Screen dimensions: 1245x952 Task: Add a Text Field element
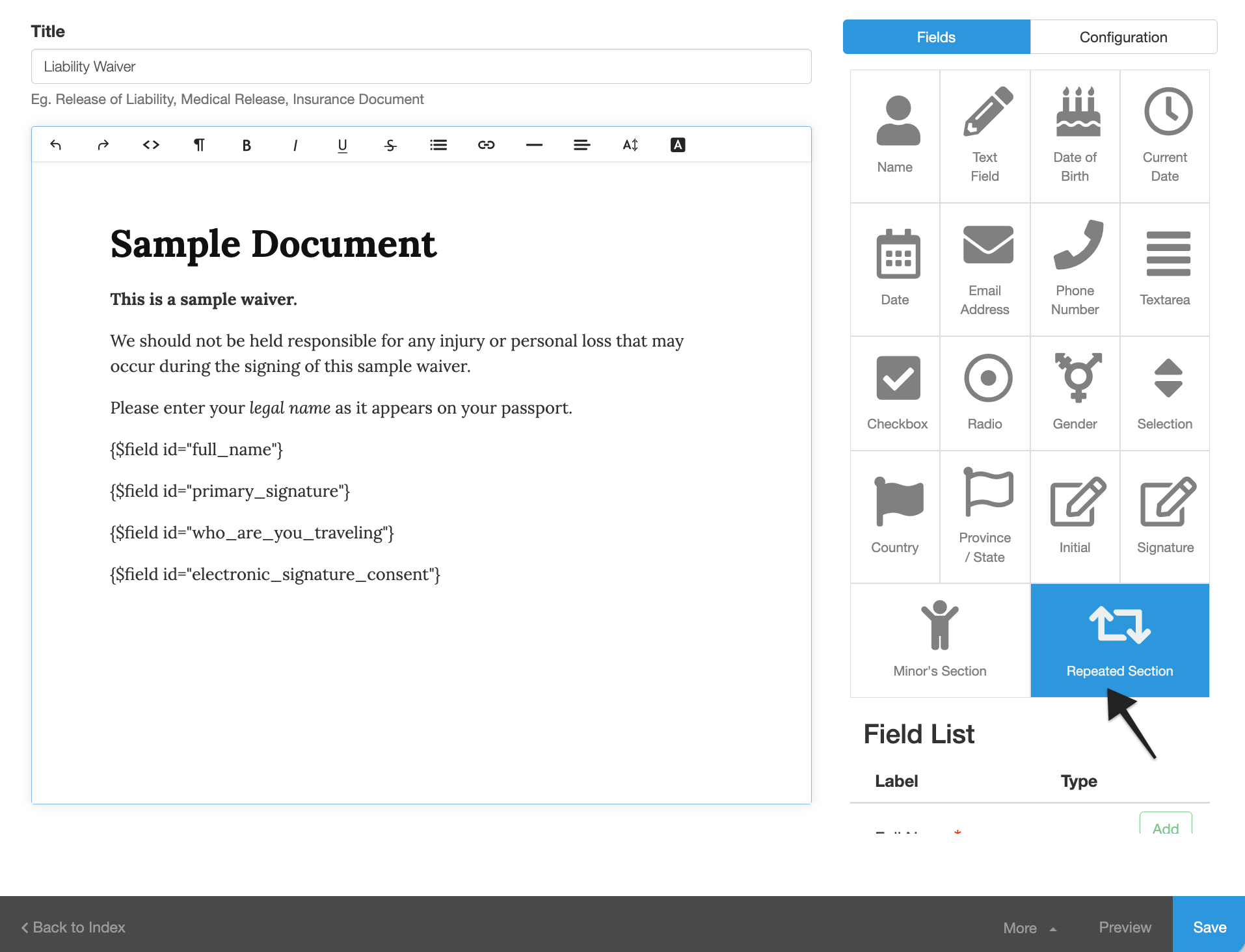[x=985, y=137]
